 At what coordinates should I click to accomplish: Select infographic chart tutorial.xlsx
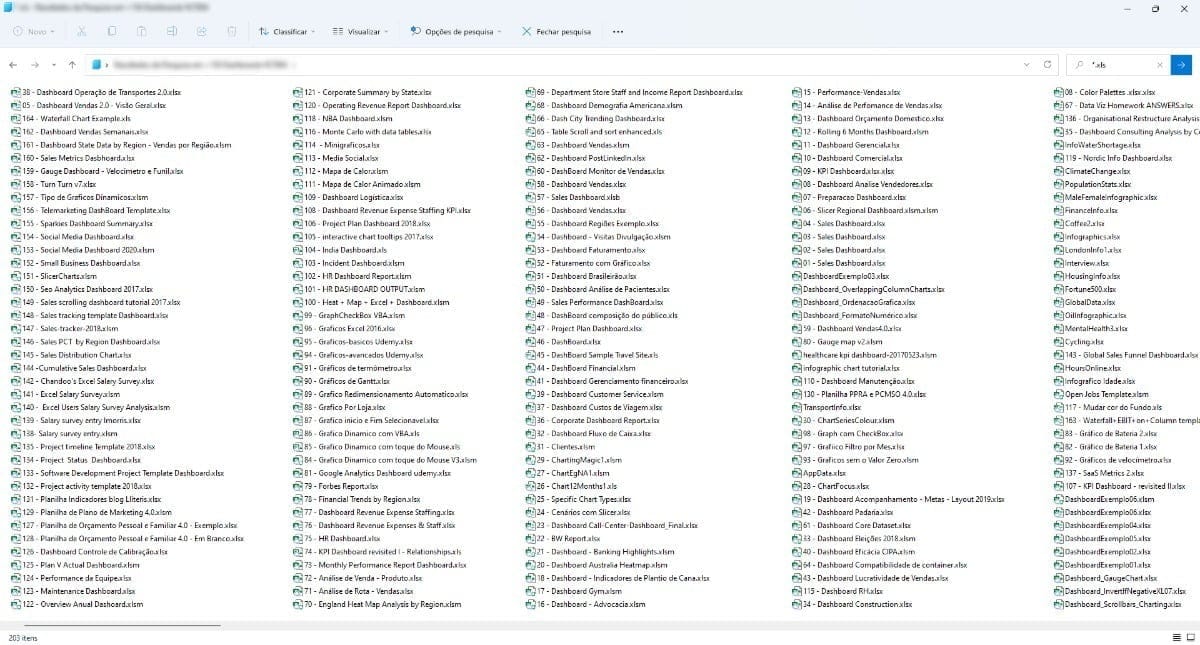(847, 368)
